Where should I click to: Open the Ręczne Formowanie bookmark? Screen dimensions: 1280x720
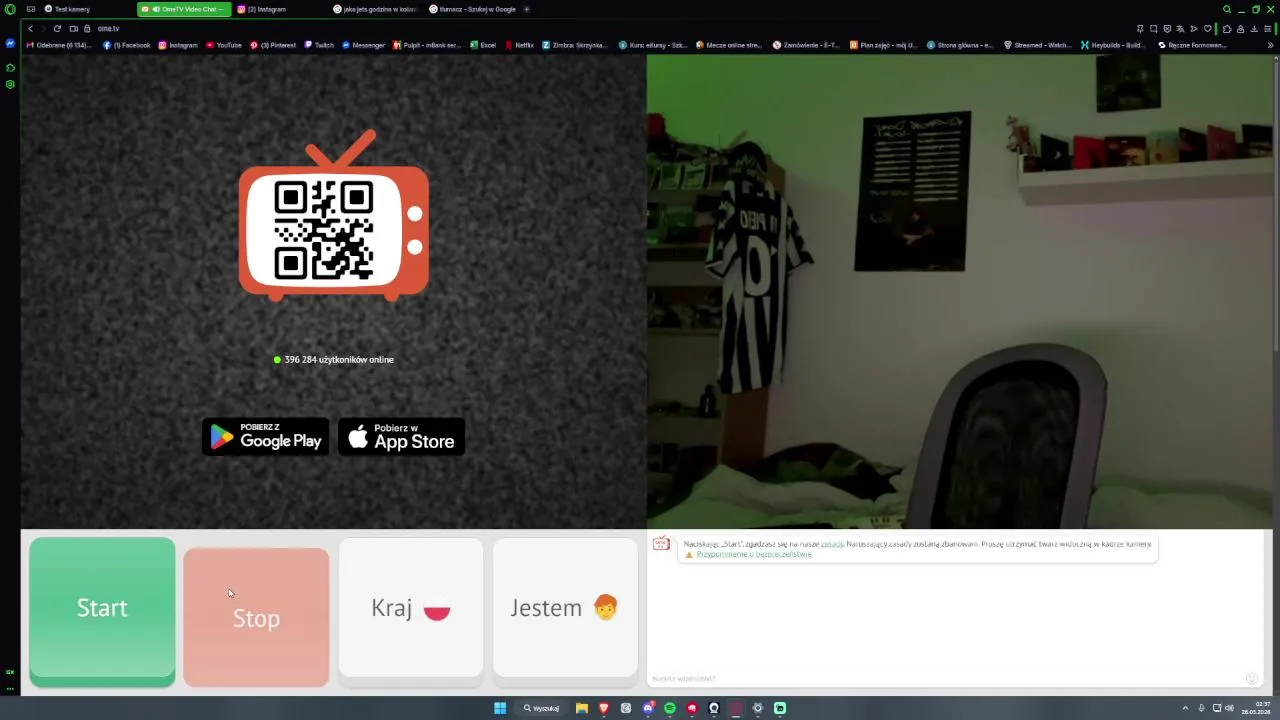pyautogui.click(x=1192, y=45)
